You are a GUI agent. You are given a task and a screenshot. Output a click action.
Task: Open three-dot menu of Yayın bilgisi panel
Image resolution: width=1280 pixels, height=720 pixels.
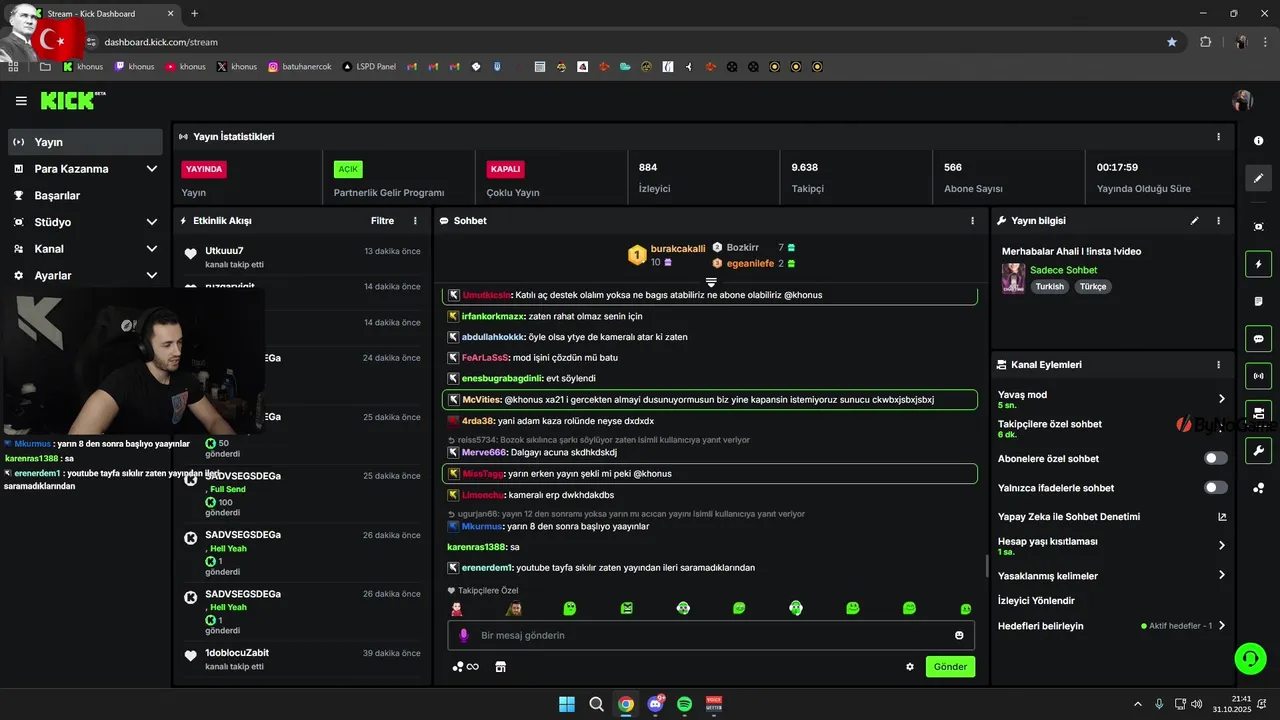coord(1218,221)
